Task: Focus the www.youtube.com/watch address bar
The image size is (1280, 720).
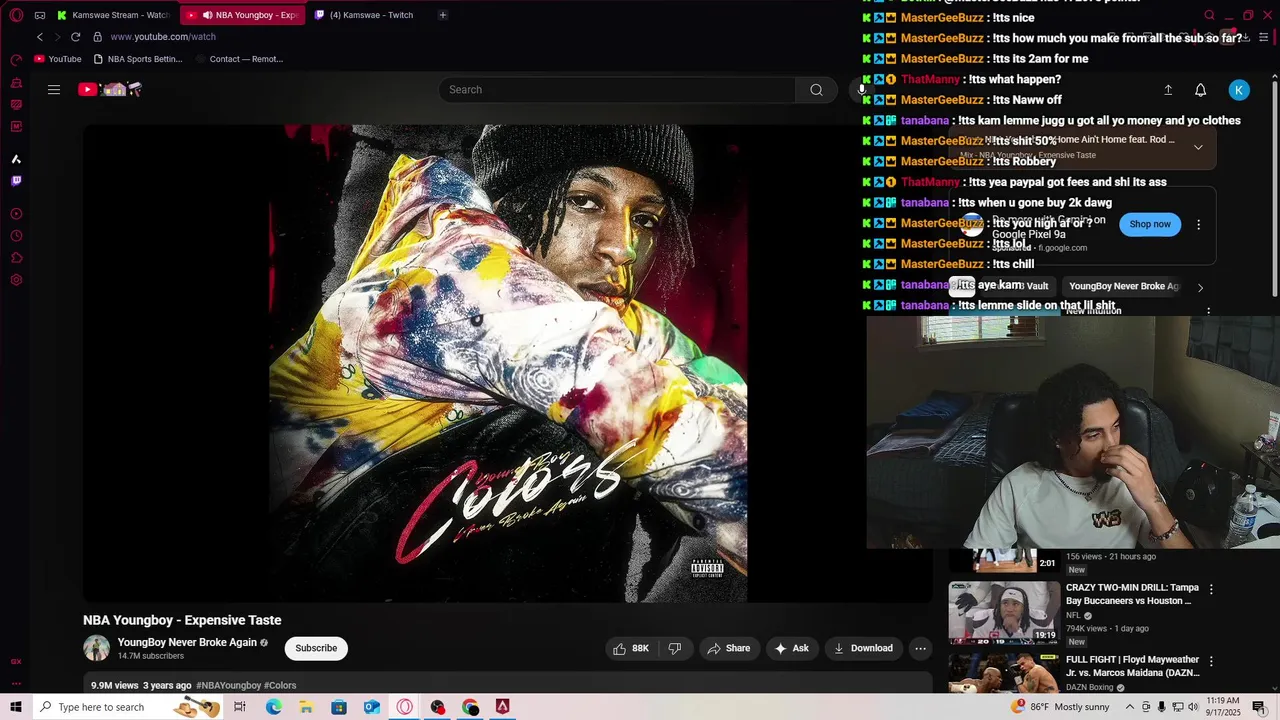Action: tap(163, 37)
